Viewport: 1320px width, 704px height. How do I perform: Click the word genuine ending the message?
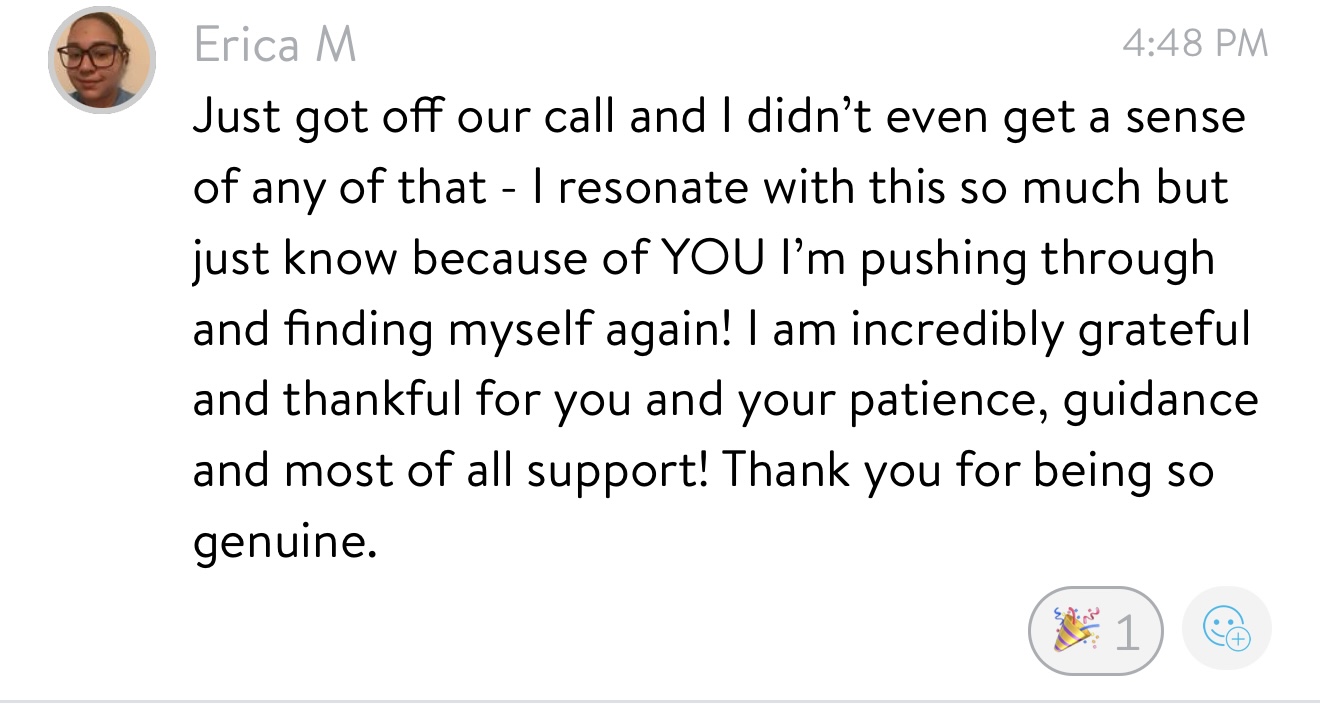click(284, 543)
